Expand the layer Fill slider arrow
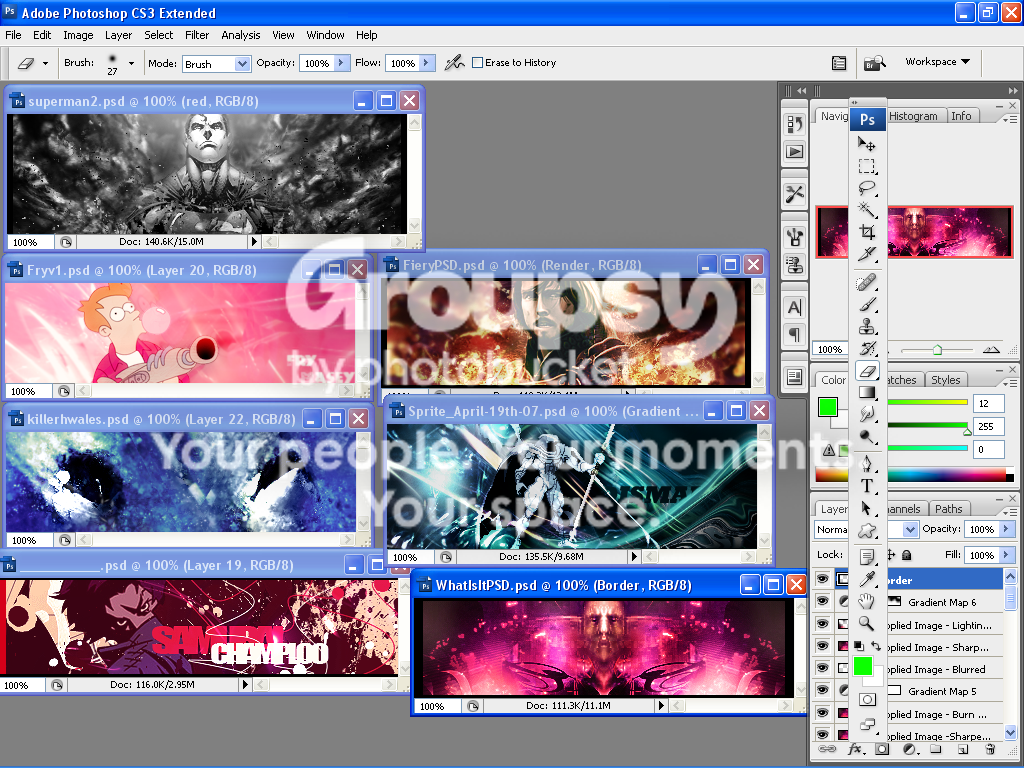This screenshot has width=1024, height=768. pyautogui.click(x=1006, y=555)
